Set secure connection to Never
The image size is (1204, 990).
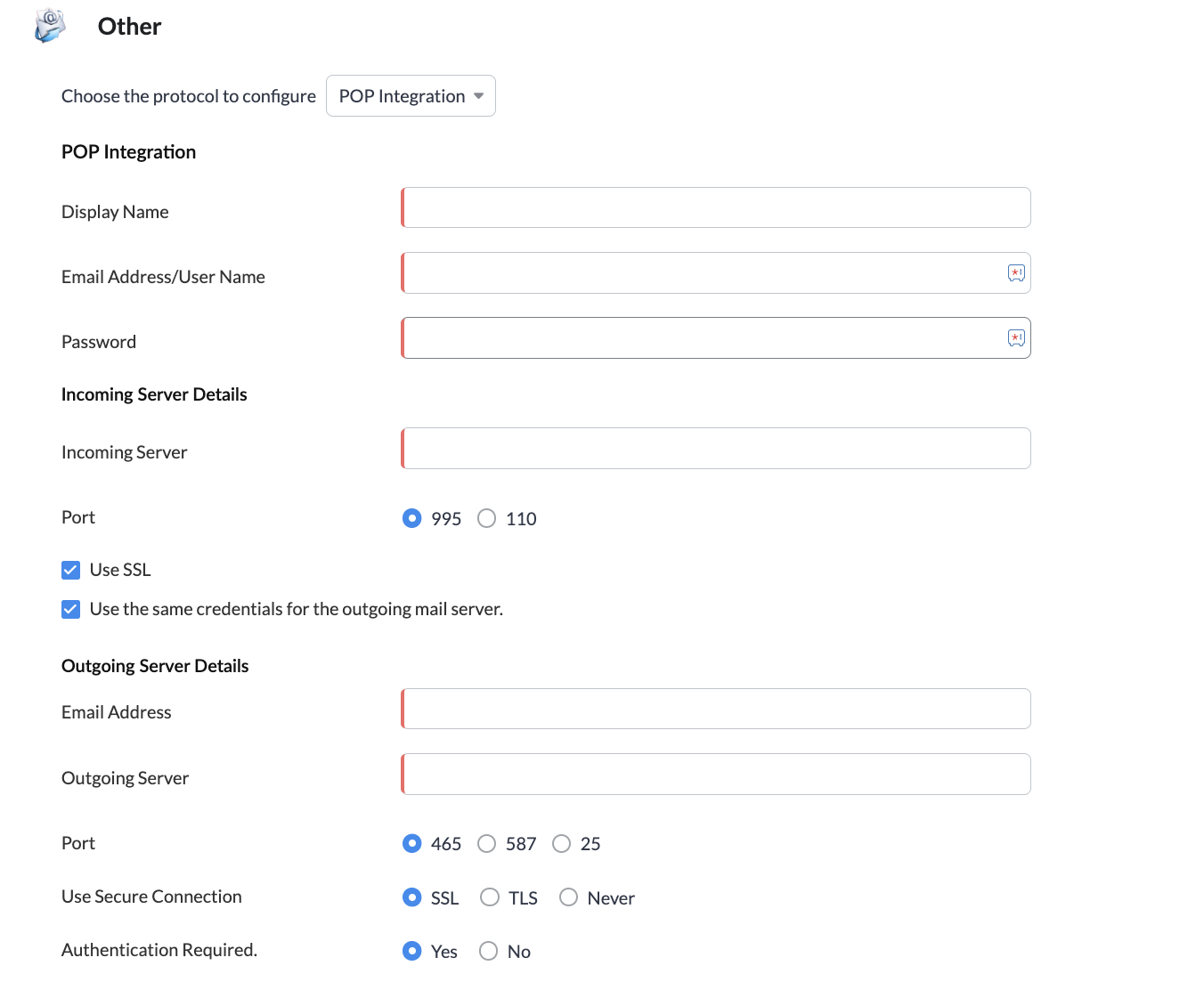click(x=568, y=897)
